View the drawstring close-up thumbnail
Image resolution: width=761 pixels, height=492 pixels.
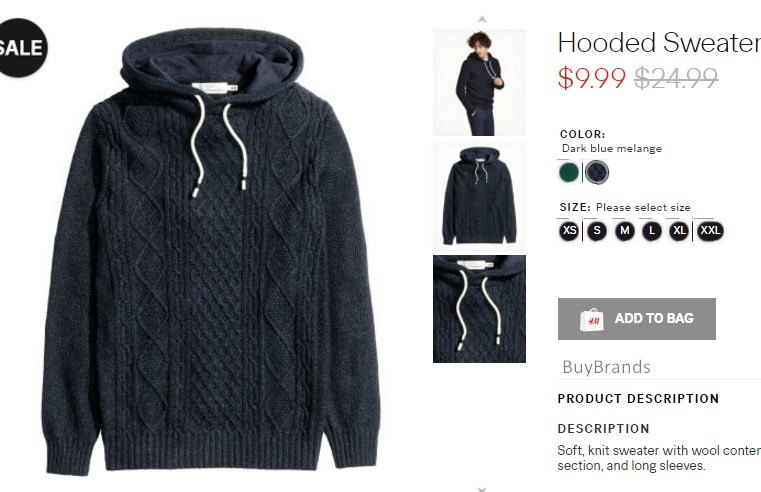480,309
